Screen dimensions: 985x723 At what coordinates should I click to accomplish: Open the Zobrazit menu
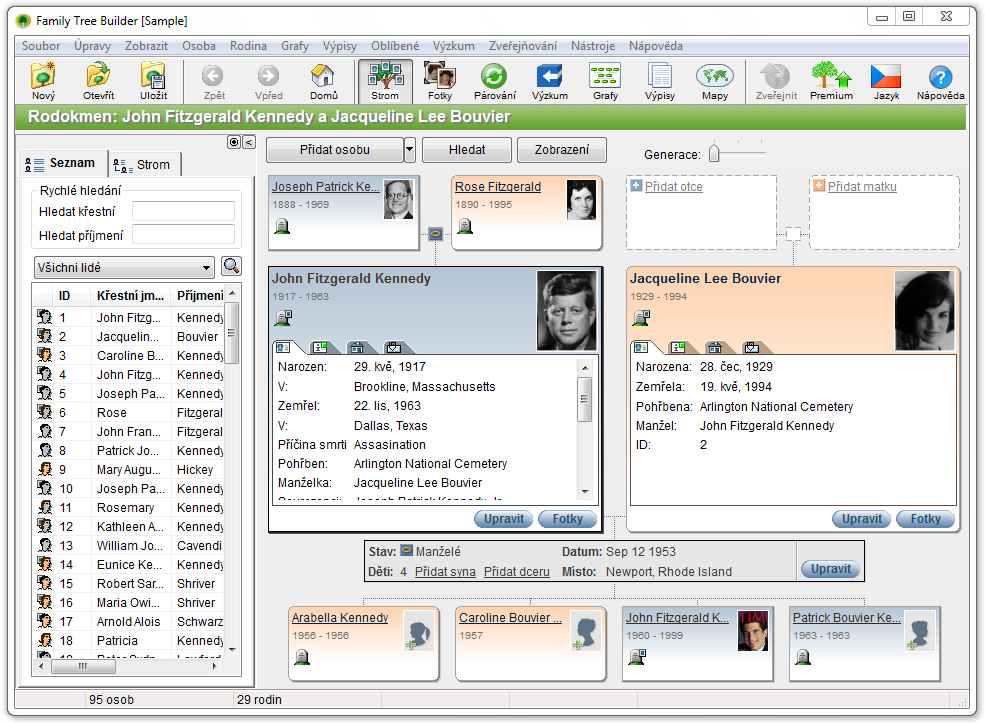coord(146,46)
